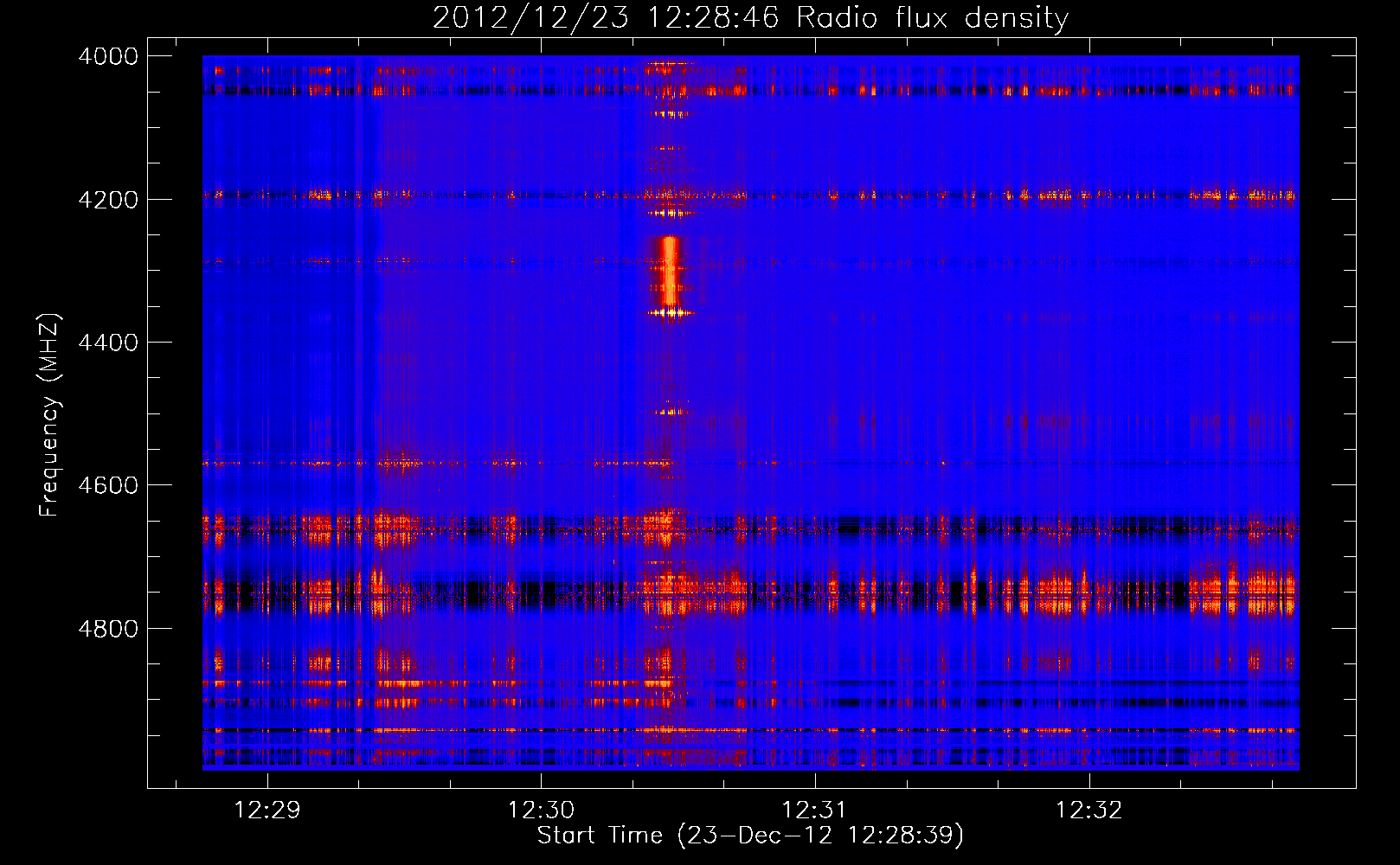
Task: Click the 4200 frequency tick label
Action: [108, 200]
